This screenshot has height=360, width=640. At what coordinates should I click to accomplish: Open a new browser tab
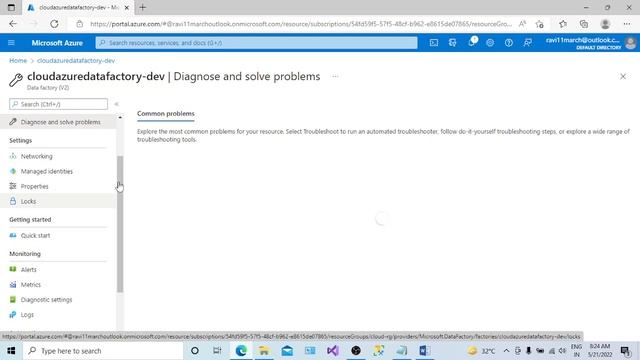click(142, 7)
